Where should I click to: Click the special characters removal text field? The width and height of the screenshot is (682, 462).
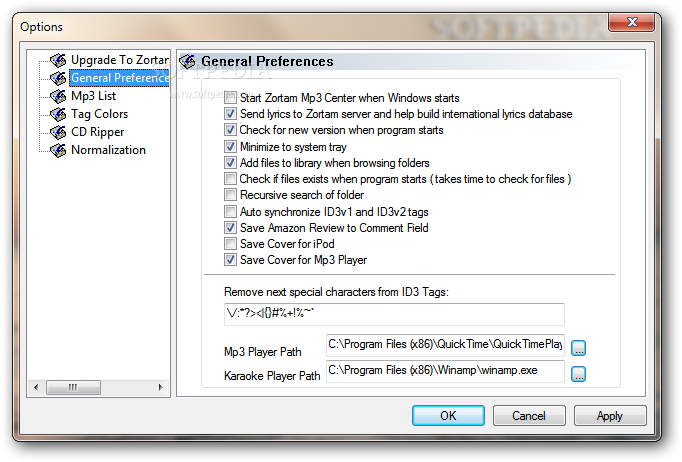394,314
